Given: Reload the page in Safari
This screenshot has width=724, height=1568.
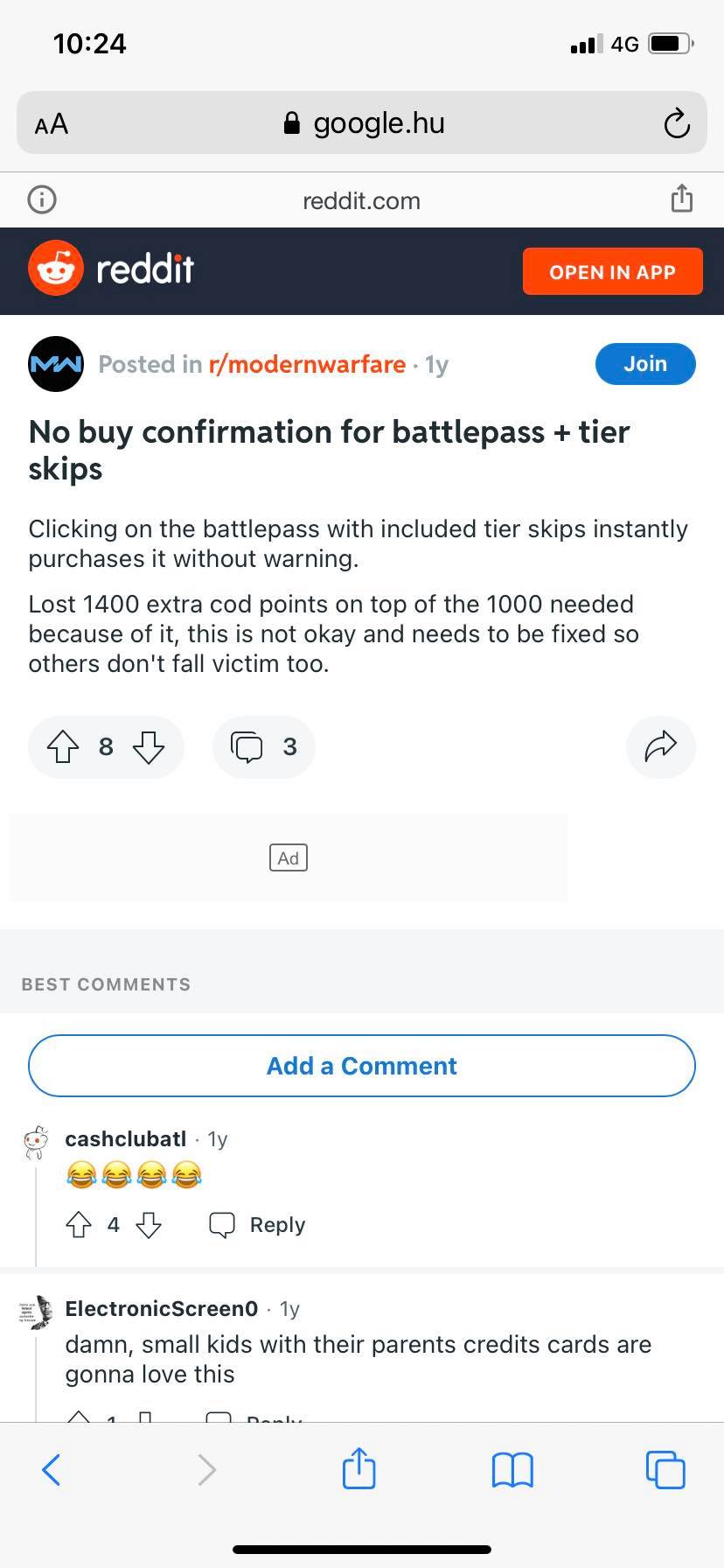Looking at the screenshot, I should (677, 123).
